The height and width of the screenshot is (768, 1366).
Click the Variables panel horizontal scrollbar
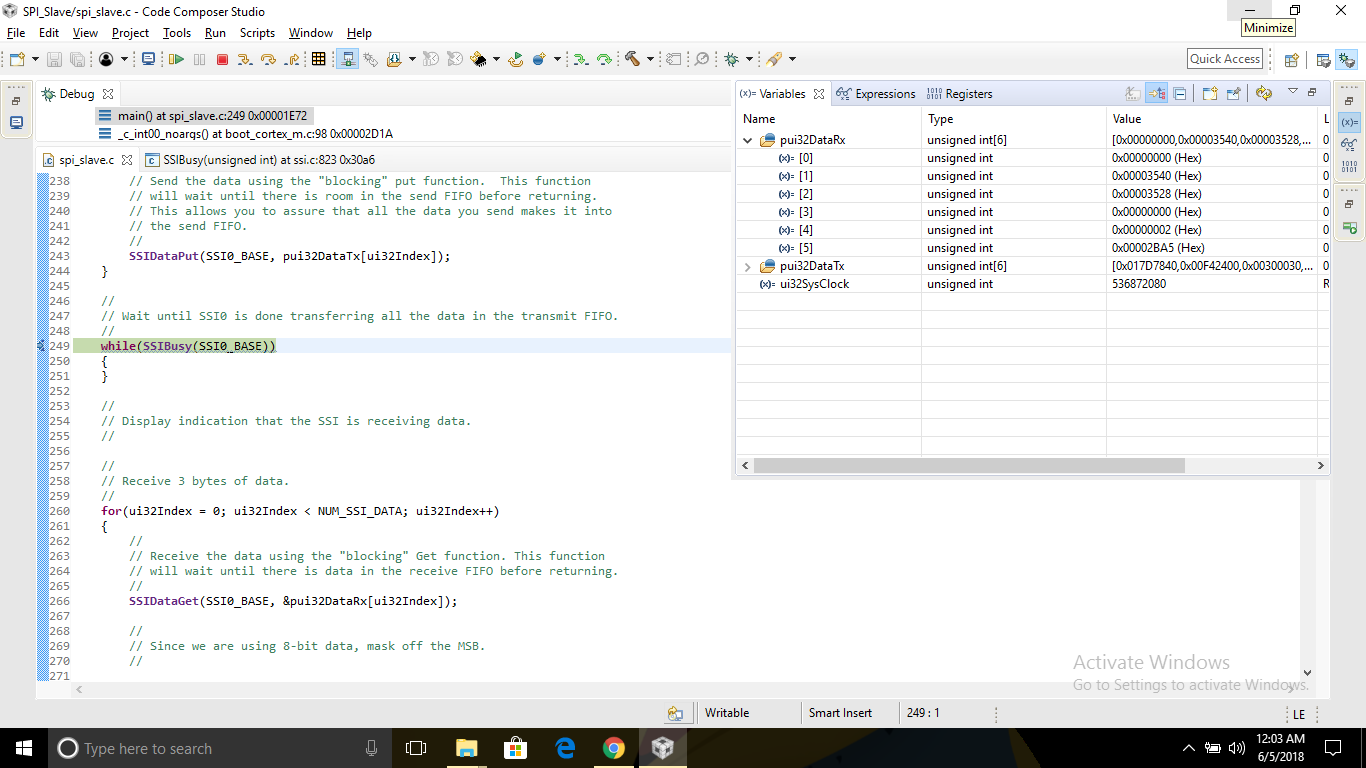click(x=969, y=466)
